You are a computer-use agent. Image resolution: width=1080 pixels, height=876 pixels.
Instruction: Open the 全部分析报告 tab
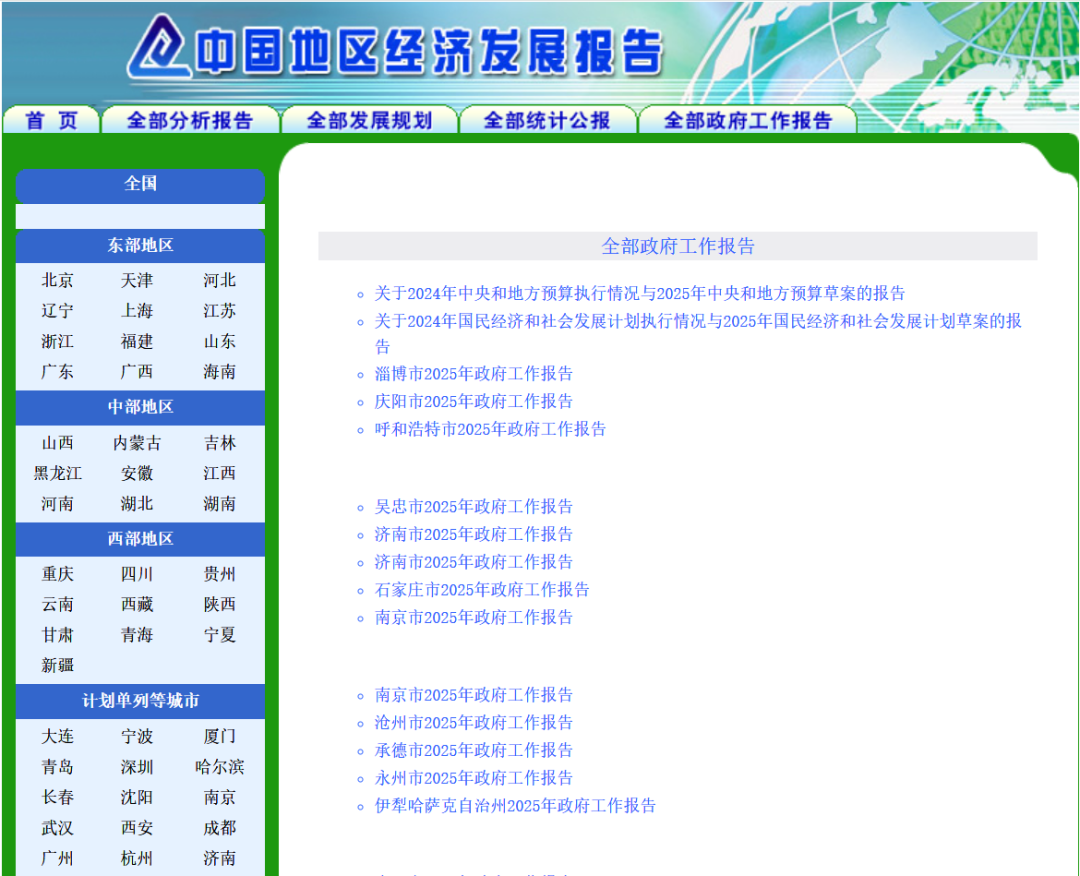190,121
